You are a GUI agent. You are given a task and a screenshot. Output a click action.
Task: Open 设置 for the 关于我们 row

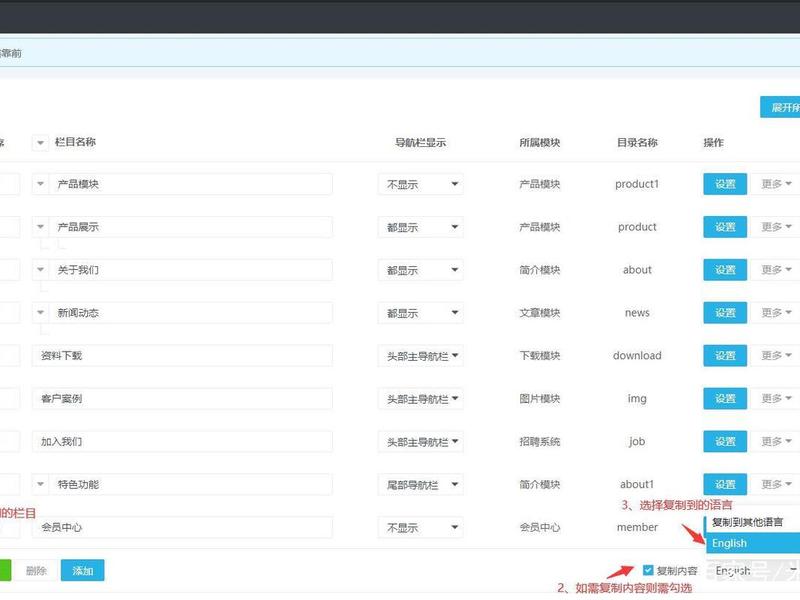[x=725, y=270]
